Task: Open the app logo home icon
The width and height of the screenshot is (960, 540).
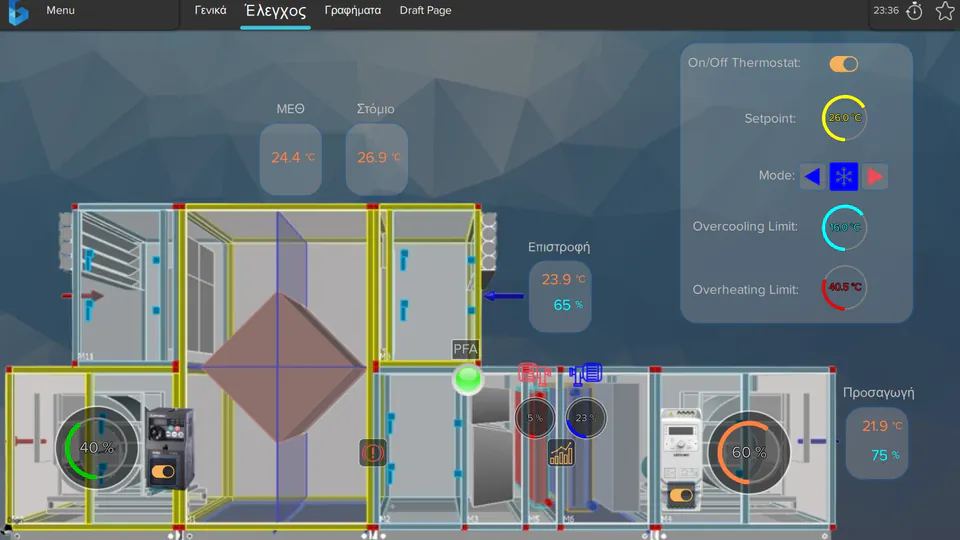Action: point(18,12)
